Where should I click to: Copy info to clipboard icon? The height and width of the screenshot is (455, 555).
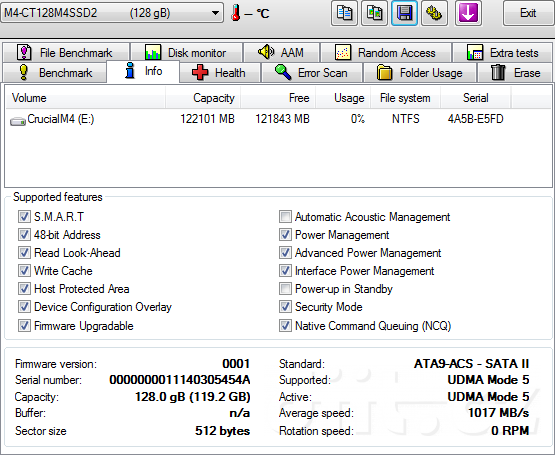[x=344, y=13]
